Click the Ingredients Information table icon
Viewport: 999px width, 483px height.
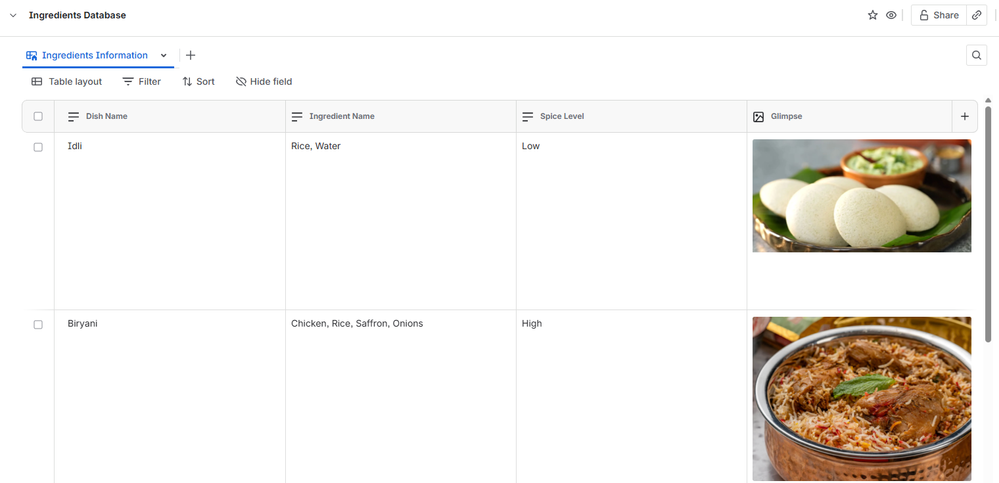point(31,55)
